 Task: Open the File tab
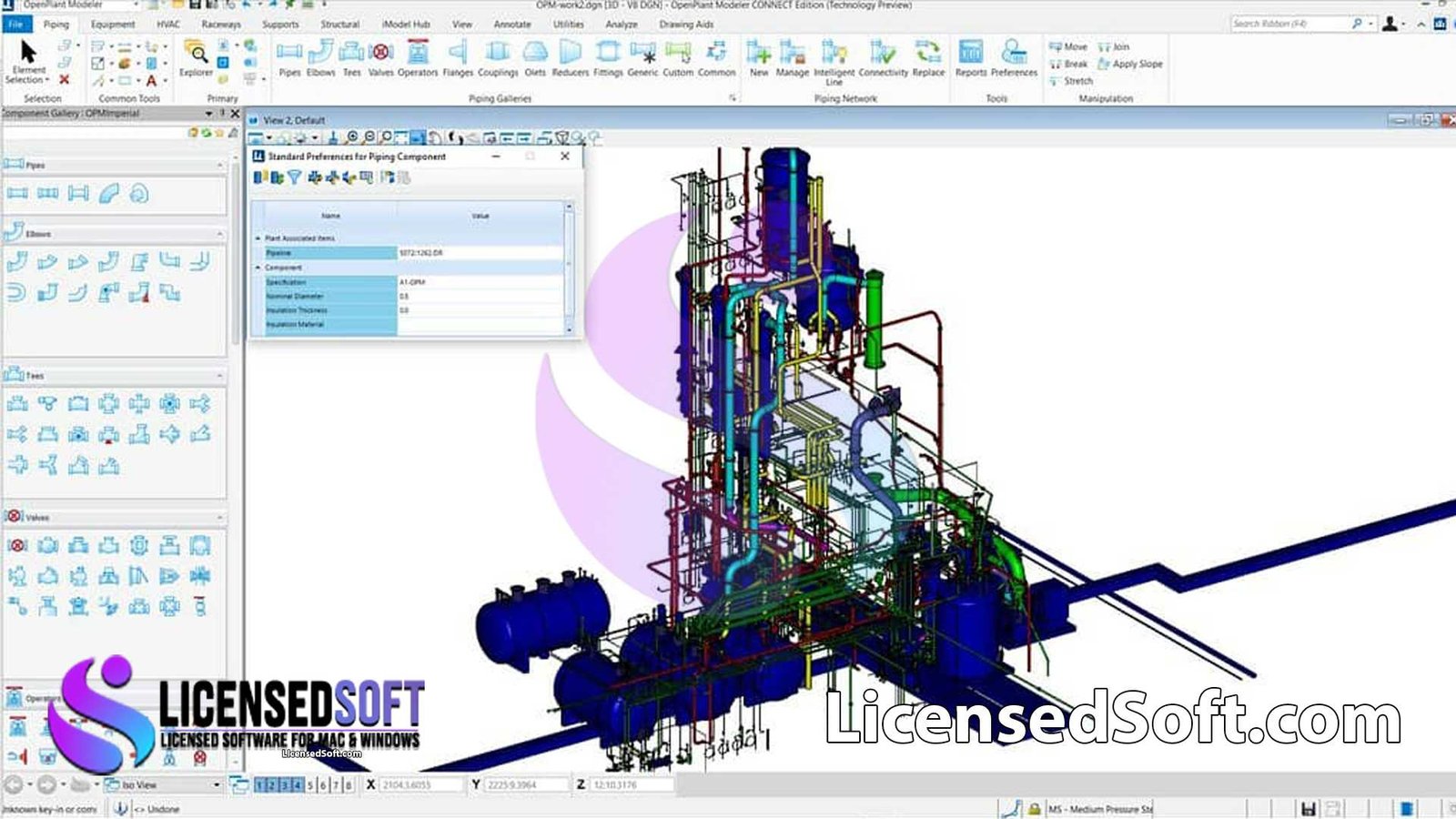(15, 25)
